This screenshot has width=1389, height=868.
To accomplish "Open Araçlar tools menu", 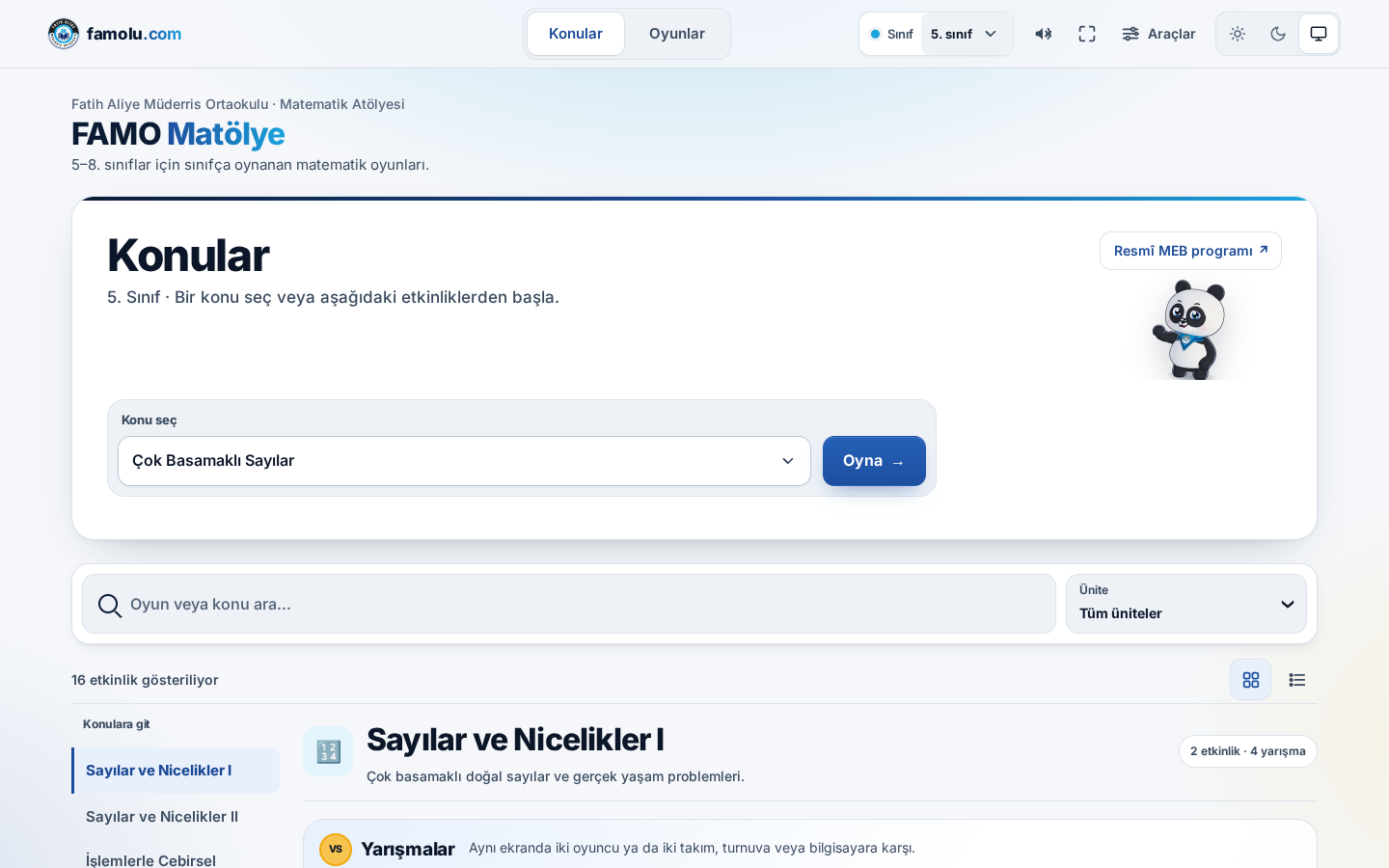I will pos(1158,34).
